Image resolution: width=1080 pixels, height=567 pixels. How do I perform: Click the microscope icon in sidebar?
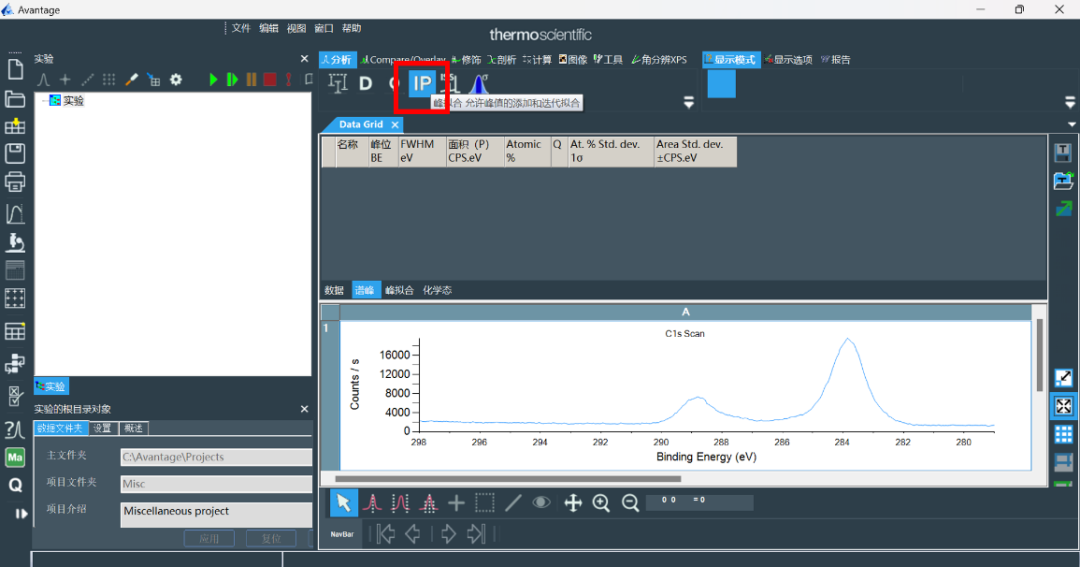coord(15,243)
